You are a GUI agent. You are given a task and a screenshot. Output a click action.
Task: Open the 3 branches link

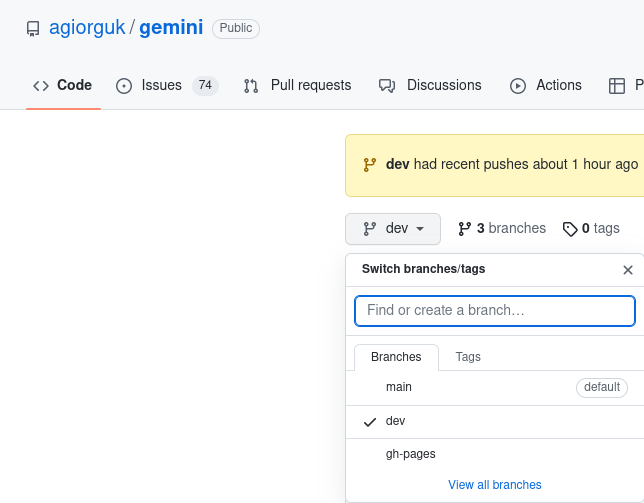[x=502, y=228]
